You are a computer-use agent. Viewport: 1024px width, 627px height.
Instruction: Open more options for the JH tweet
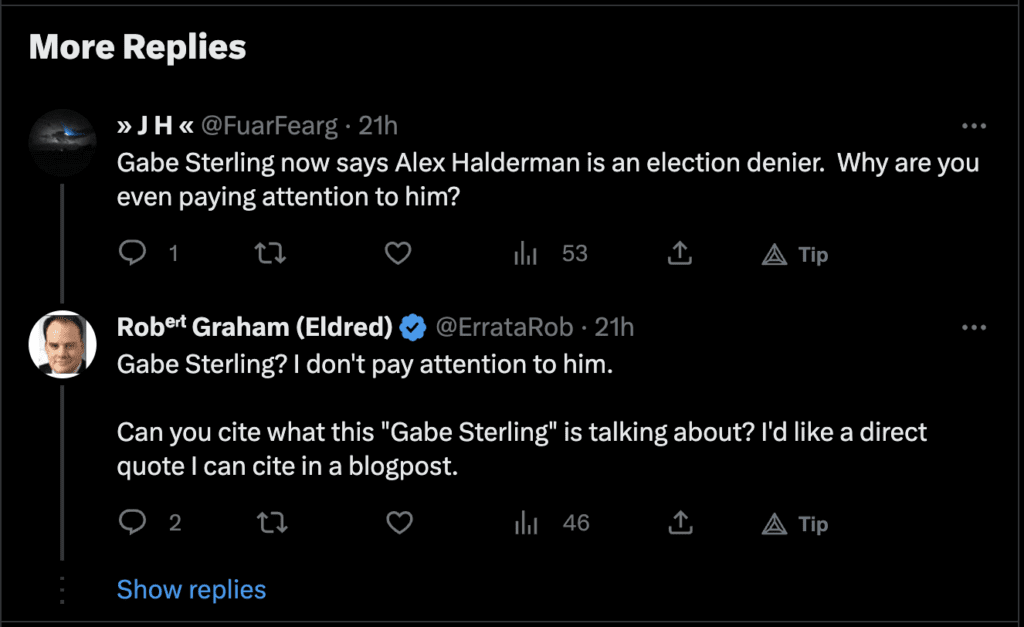pyautogui.click(x=974, y=125)
